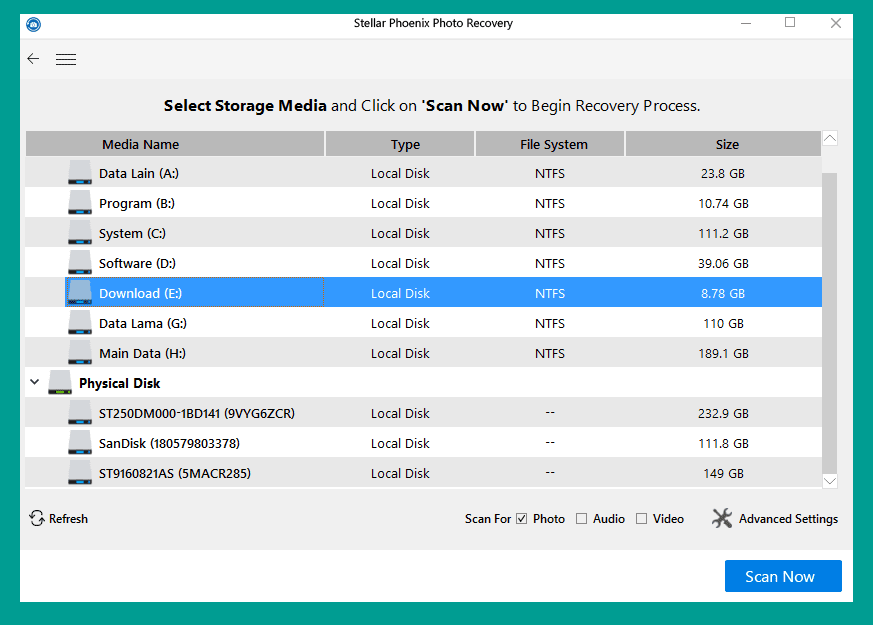Click the Physical Disk group icon

(60, 383)
